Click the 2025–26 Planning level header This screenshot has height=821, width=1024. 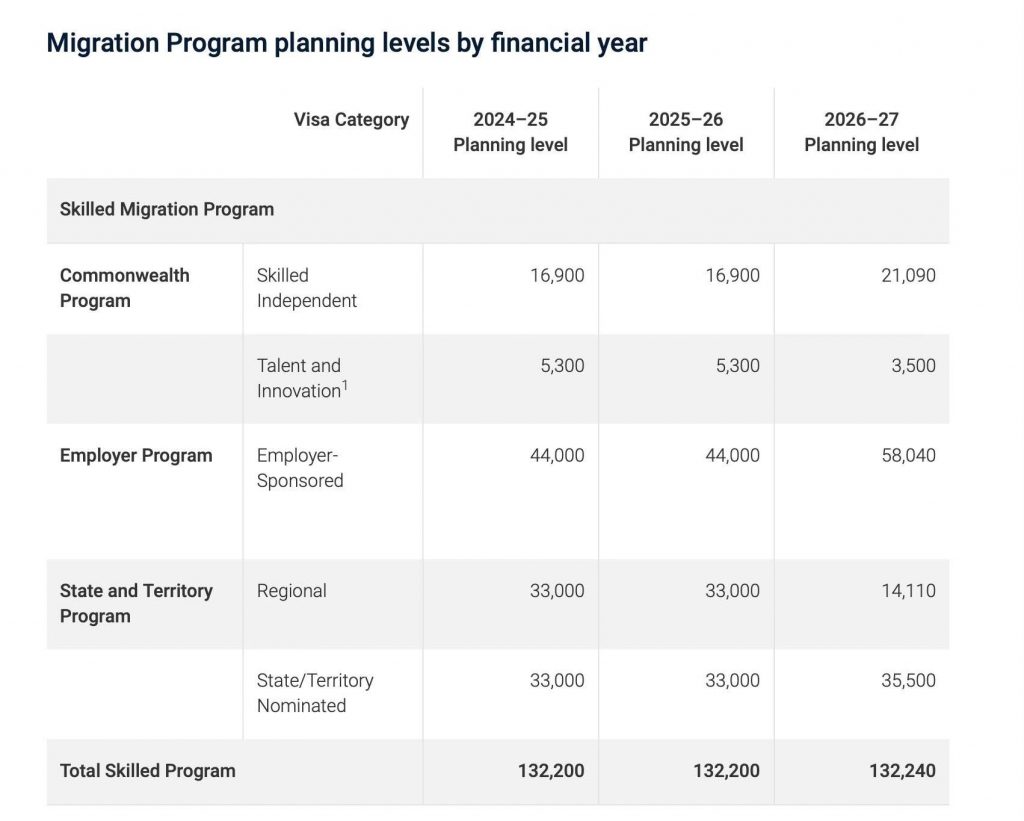click(686, 132)
